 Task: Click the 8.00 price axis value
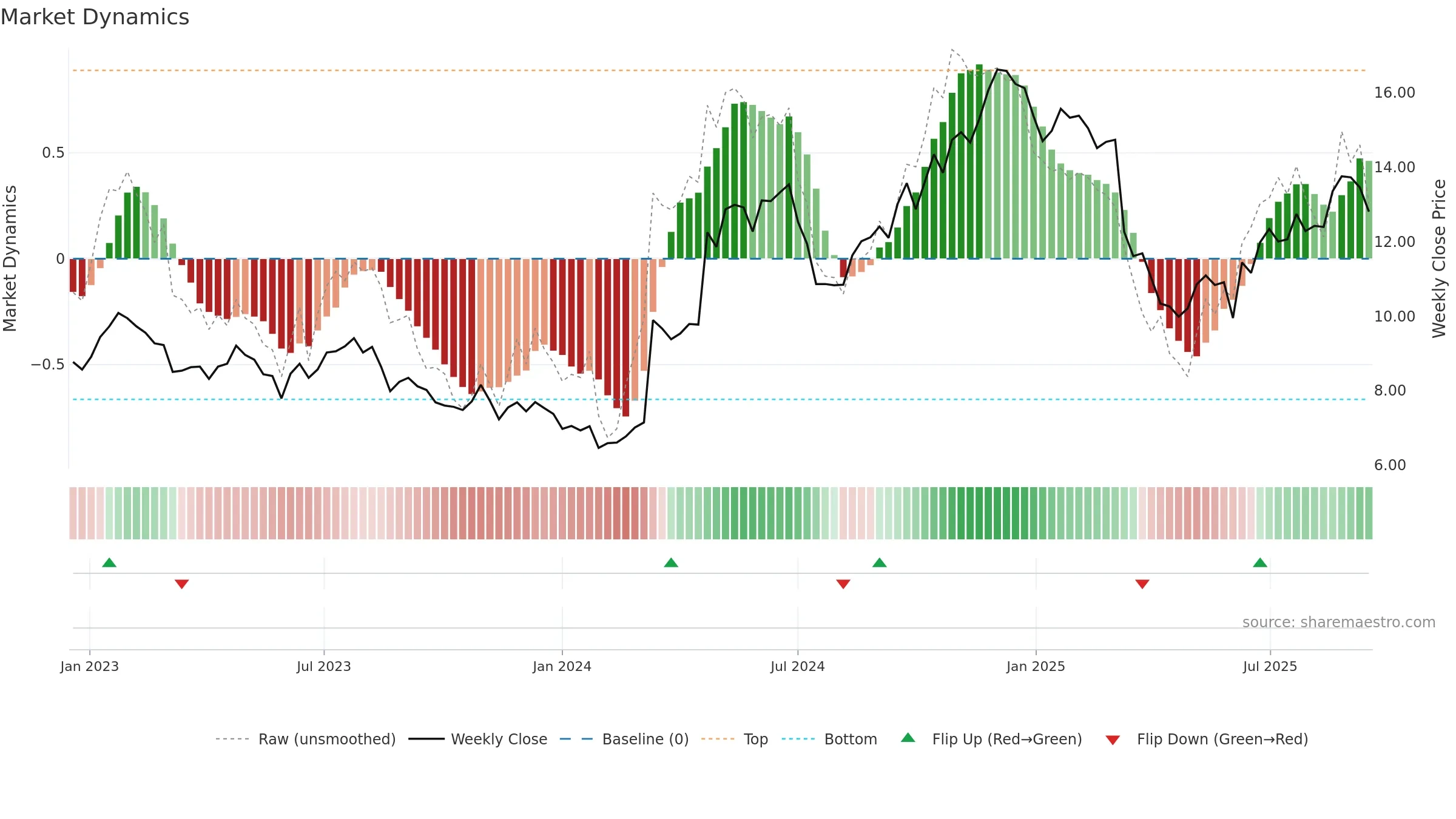click(x=1390, y=391)
